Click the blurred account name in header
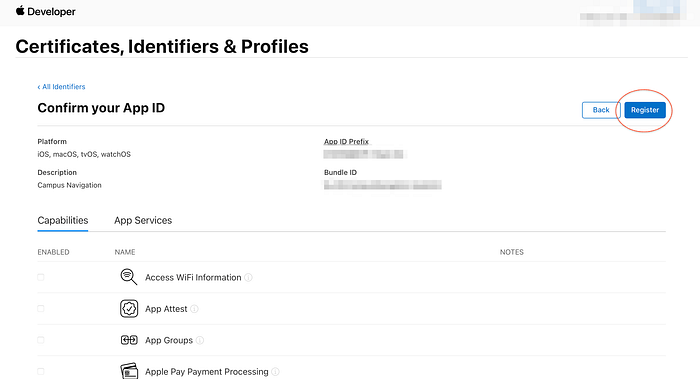 pos(633,13)
